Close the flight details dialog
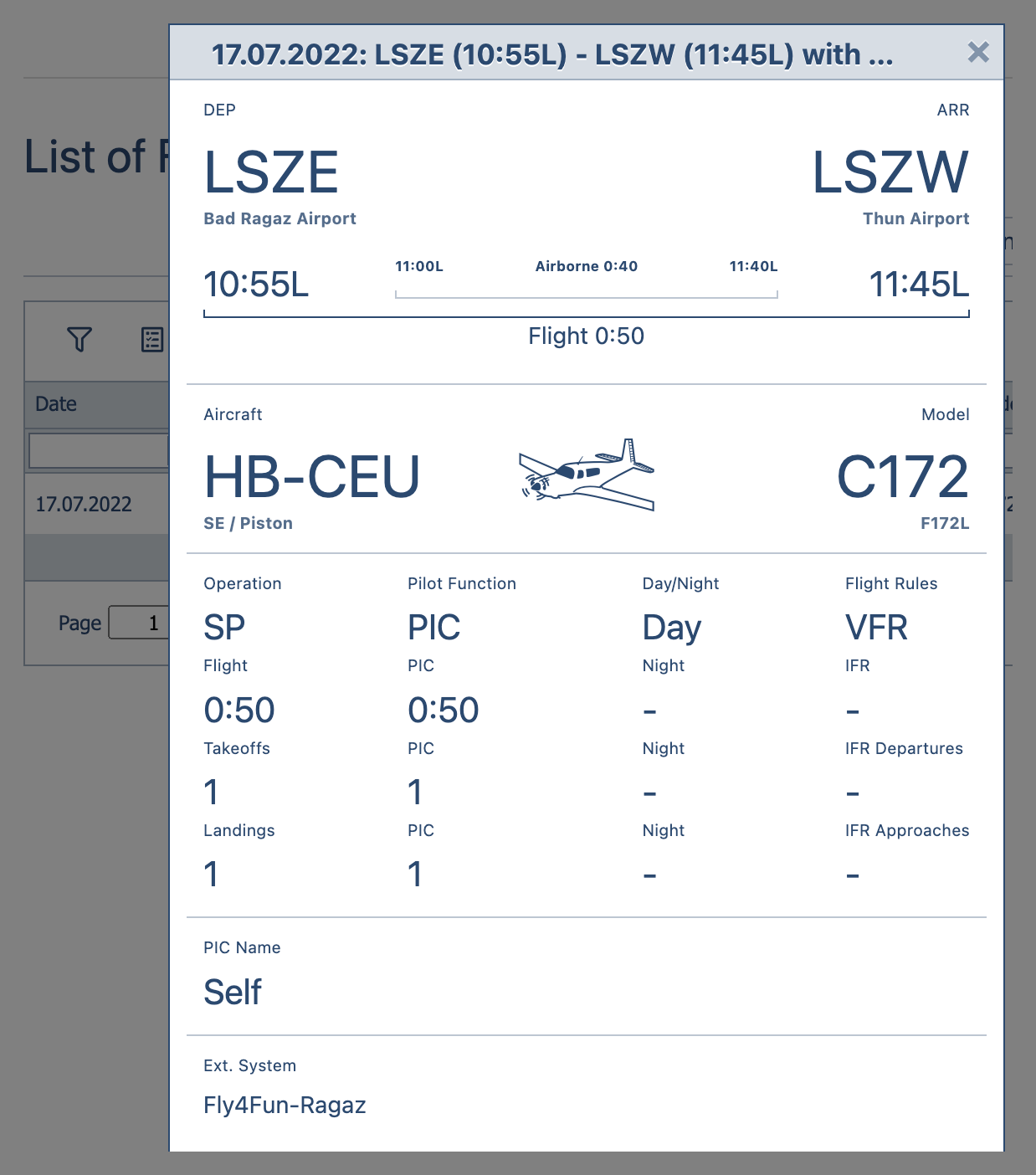The image size is (1036, 1175). pos(978,53)
